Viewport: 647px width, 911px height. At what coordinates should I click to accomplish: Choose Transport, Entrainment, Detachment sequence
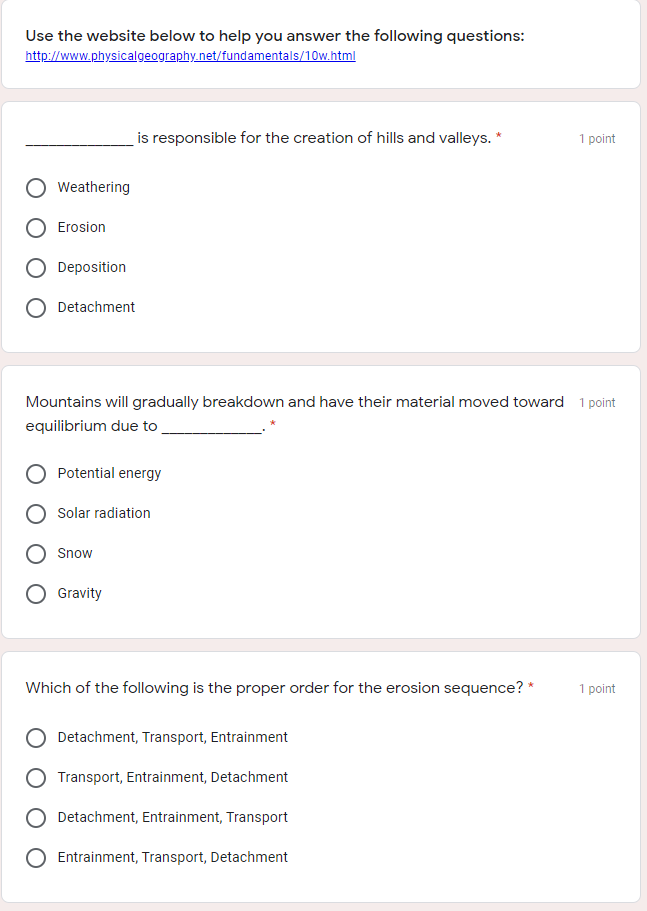[x=36, y=778]
